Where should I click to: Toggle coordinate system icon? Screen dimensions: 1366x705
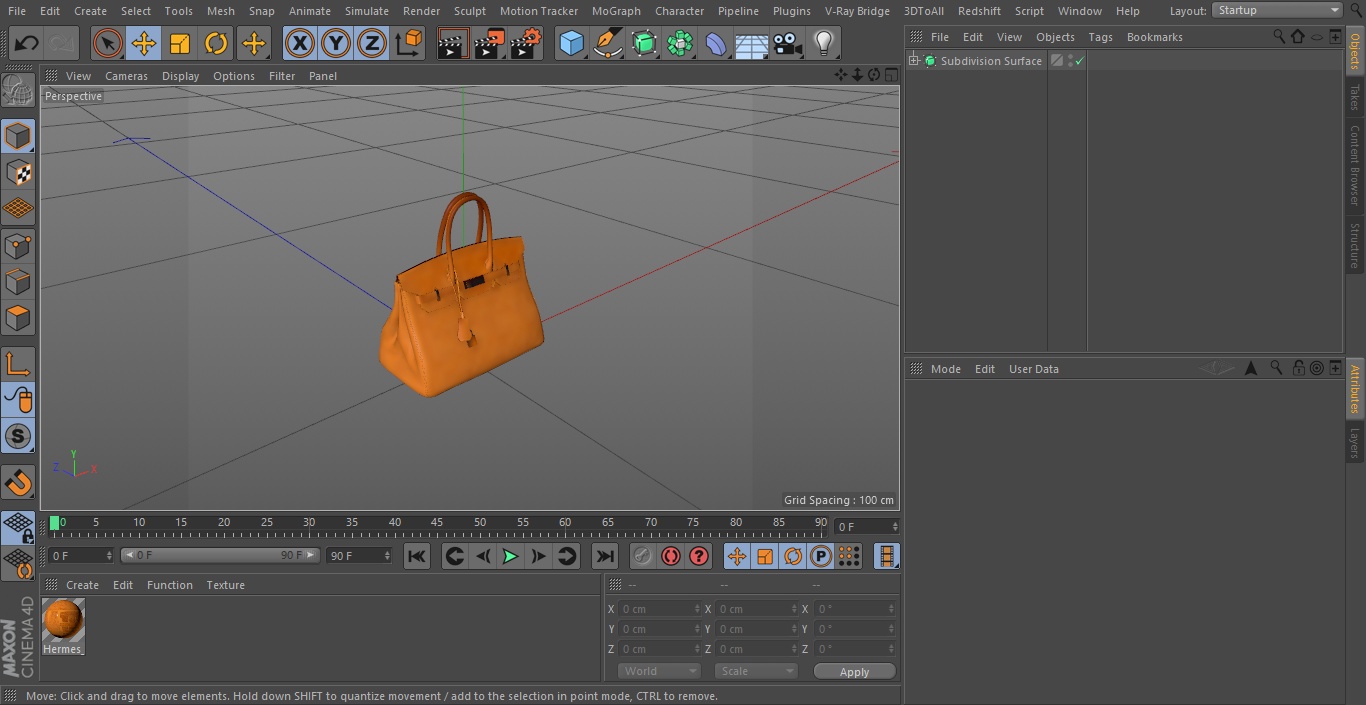pos(409,43)
